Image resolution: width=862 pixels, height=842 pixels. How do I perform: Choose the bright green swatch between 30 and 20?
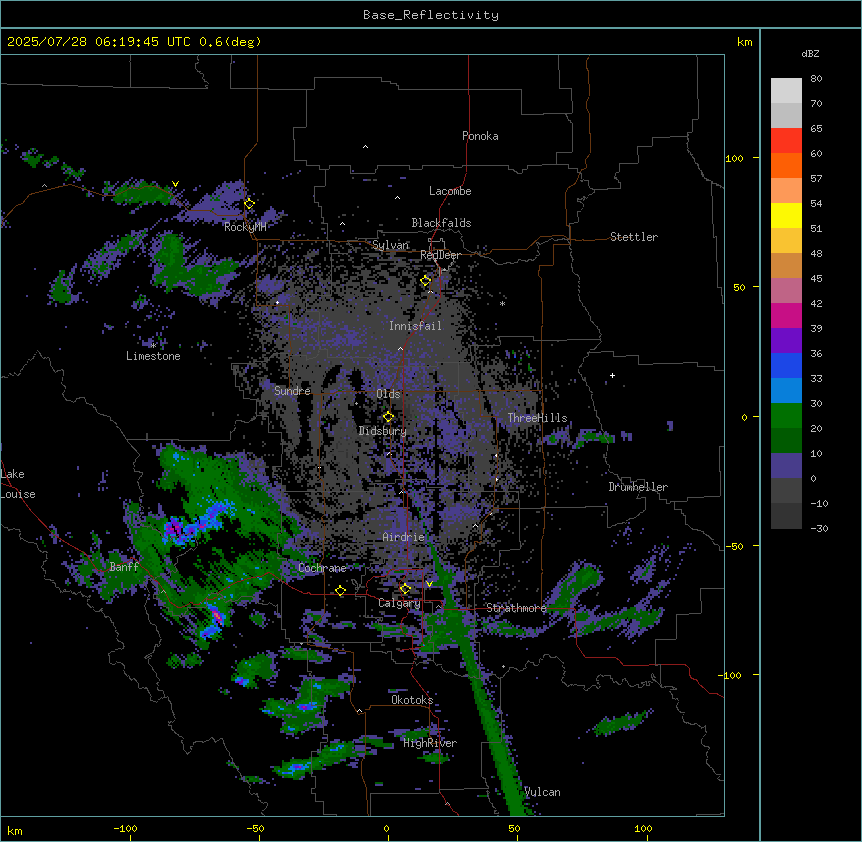tap(786, 416)
